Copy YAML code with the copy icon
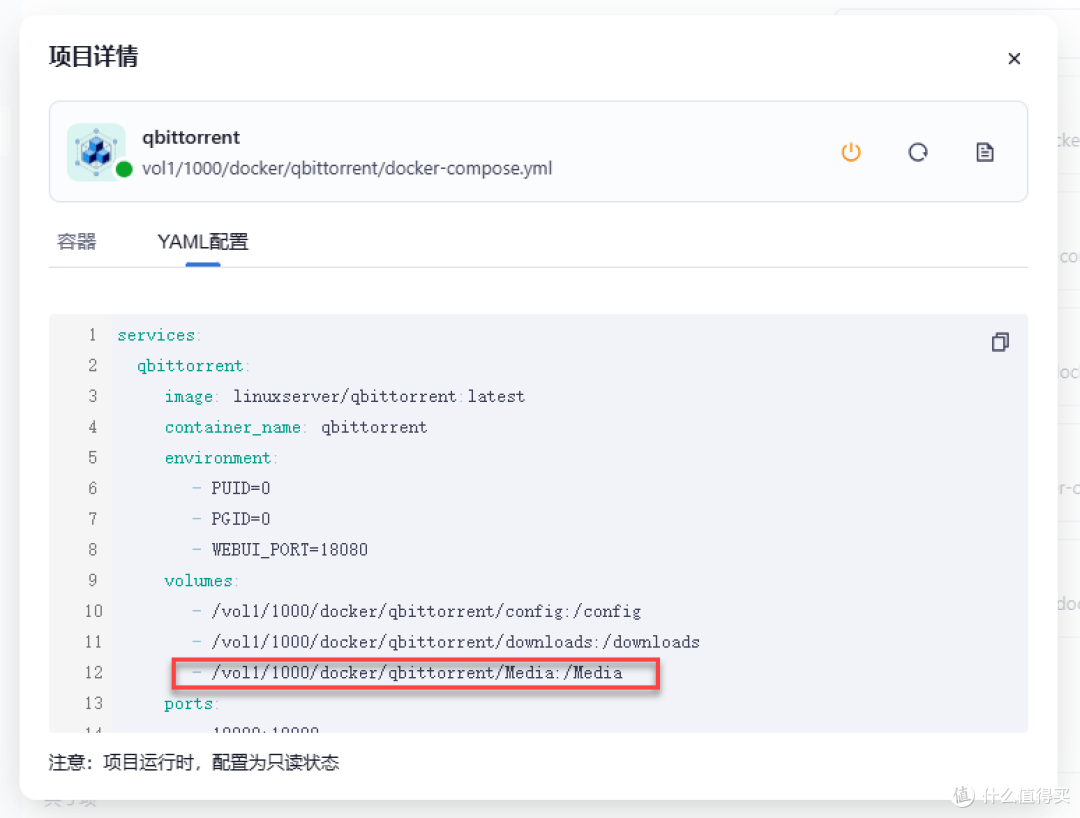Image resolution: width=1080 pixels, height=818 pixels. 1000,342
